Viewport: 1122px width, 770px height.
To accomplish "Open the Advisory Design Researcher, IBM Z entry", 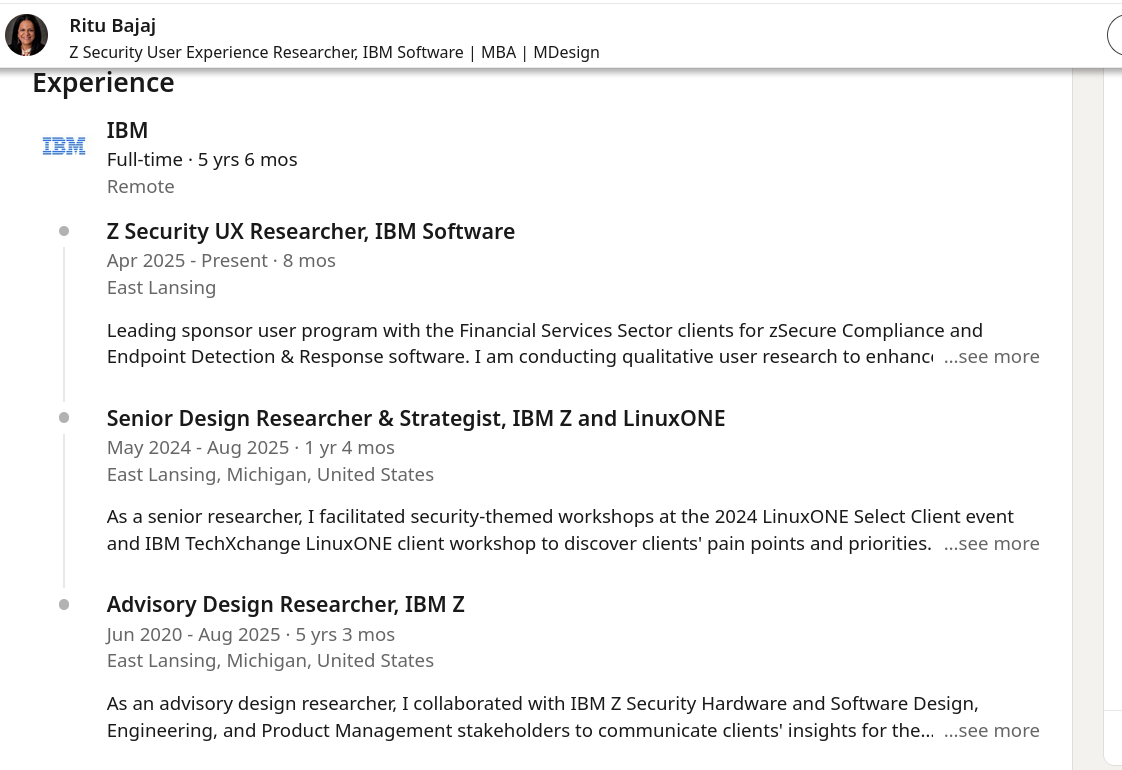I will (285, 604).
